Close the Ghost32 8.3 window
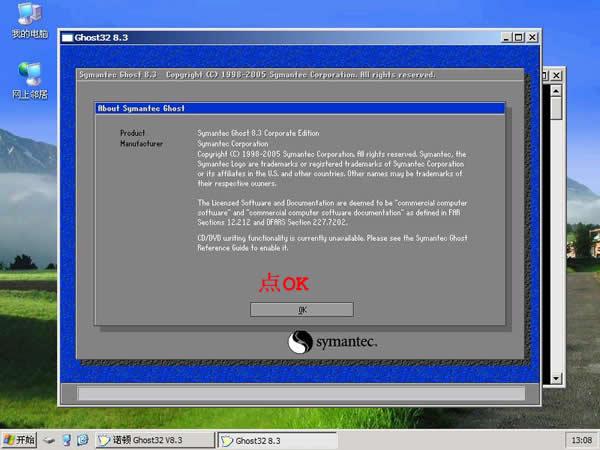This screenshot has height=450, width=600. click(x=532, y=38)
